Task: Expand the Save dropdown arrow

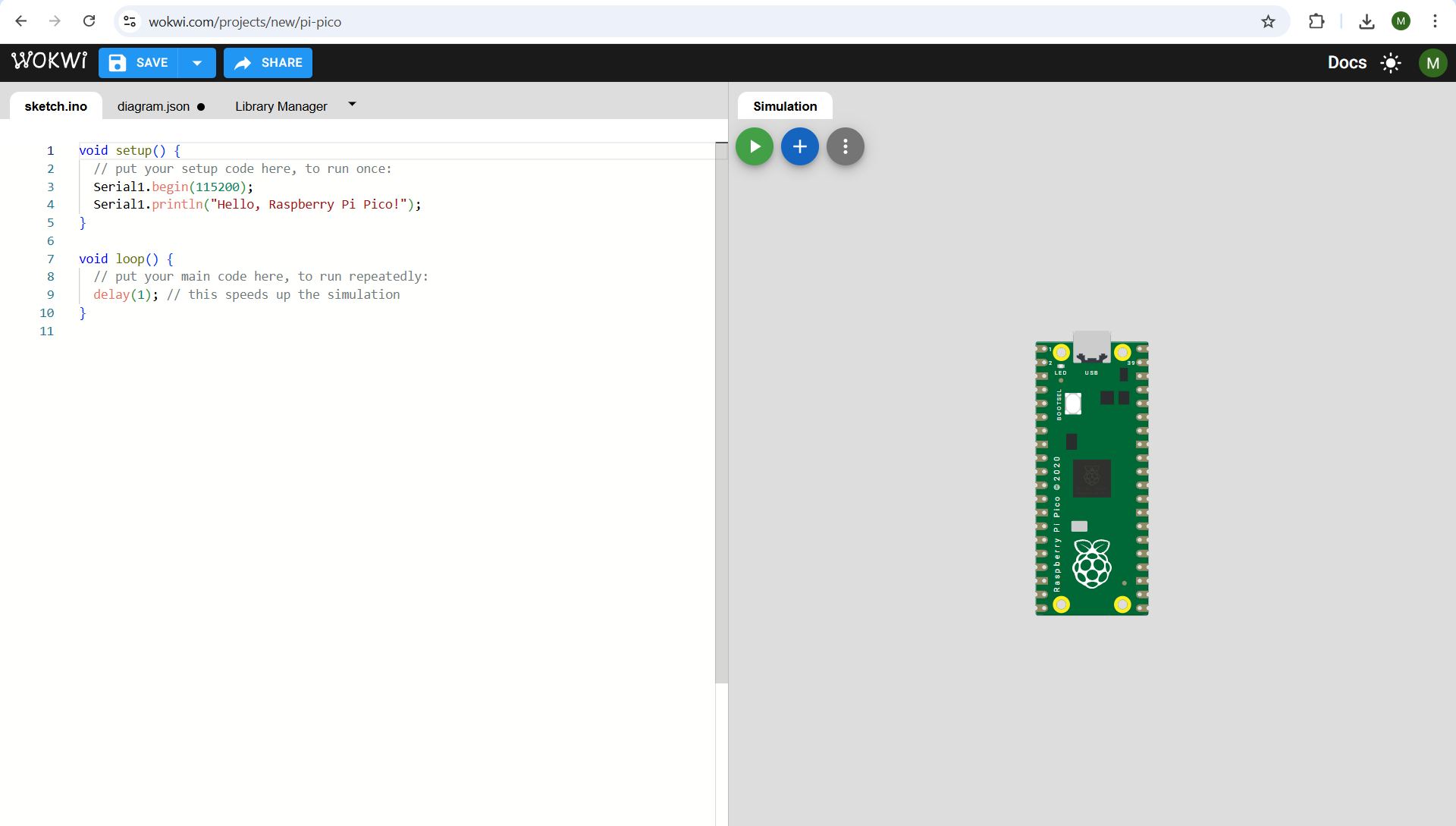Action: click(197, 63)
